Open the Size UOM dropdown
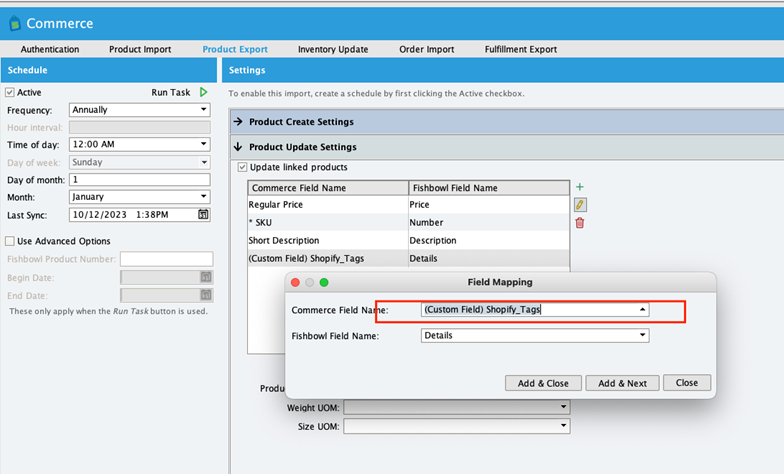This screenshot has width=784, height=474. coord(456,426)
